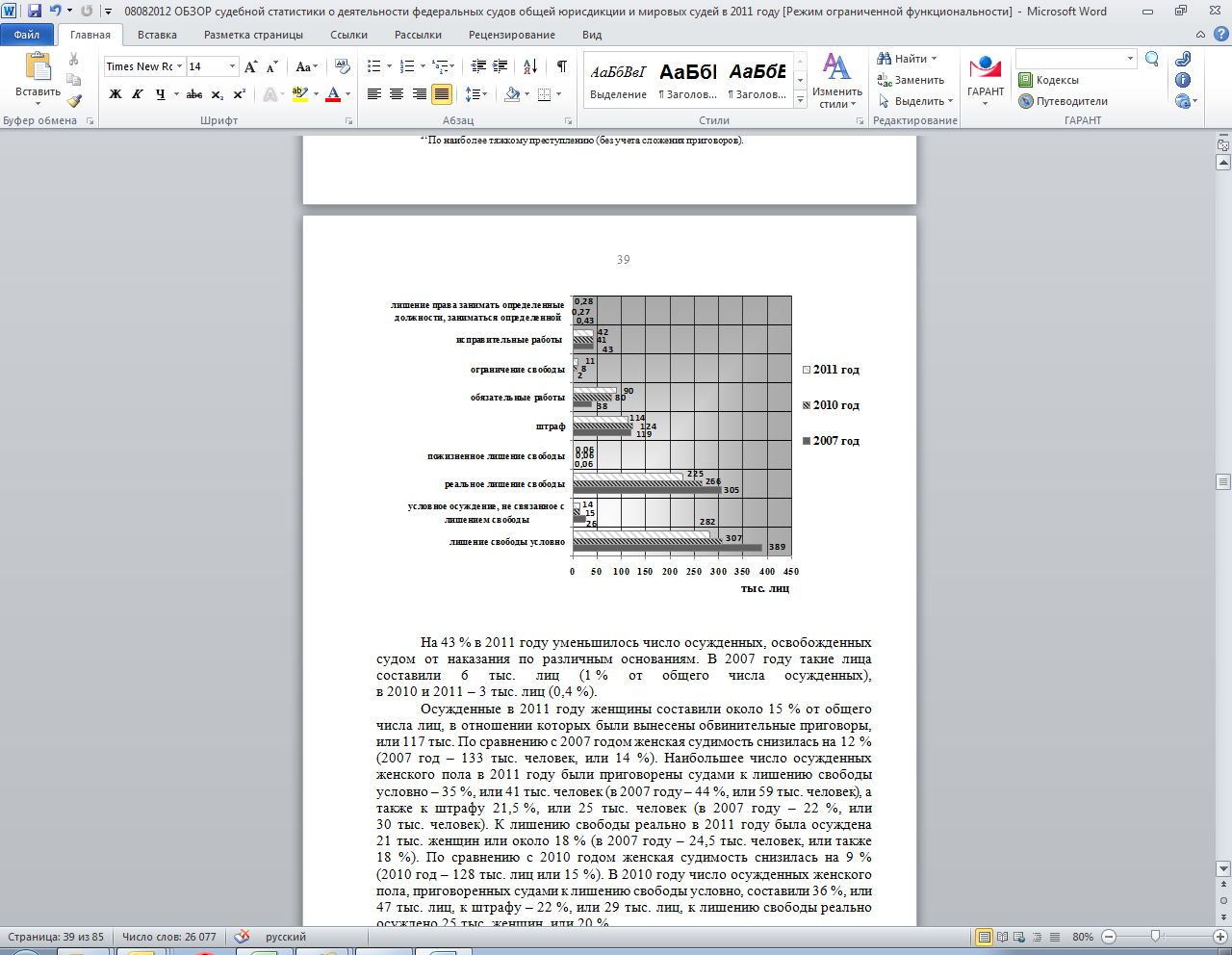The height and width of the screenshot is (955, 1232).
Task: Run search with the ГАРАНТ magnifier icon
Action: (x=1152, y=60)
